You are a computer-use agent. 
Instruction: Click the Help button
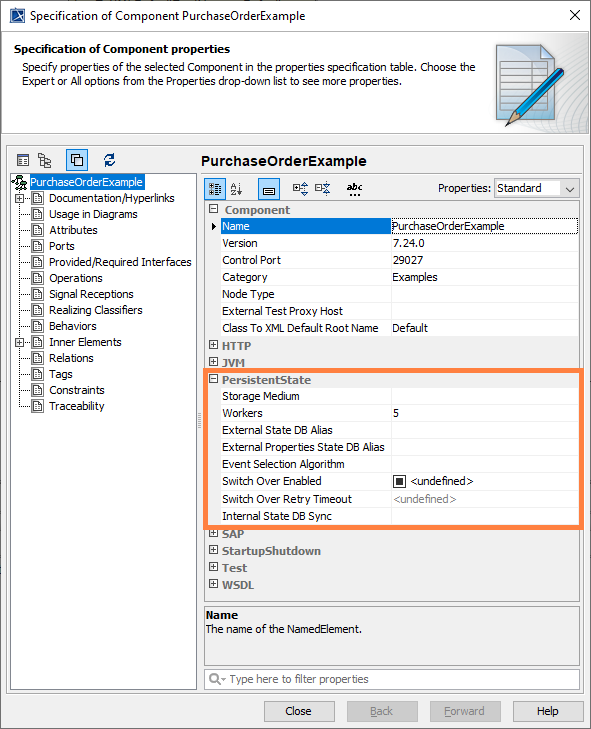pos(548,711)
